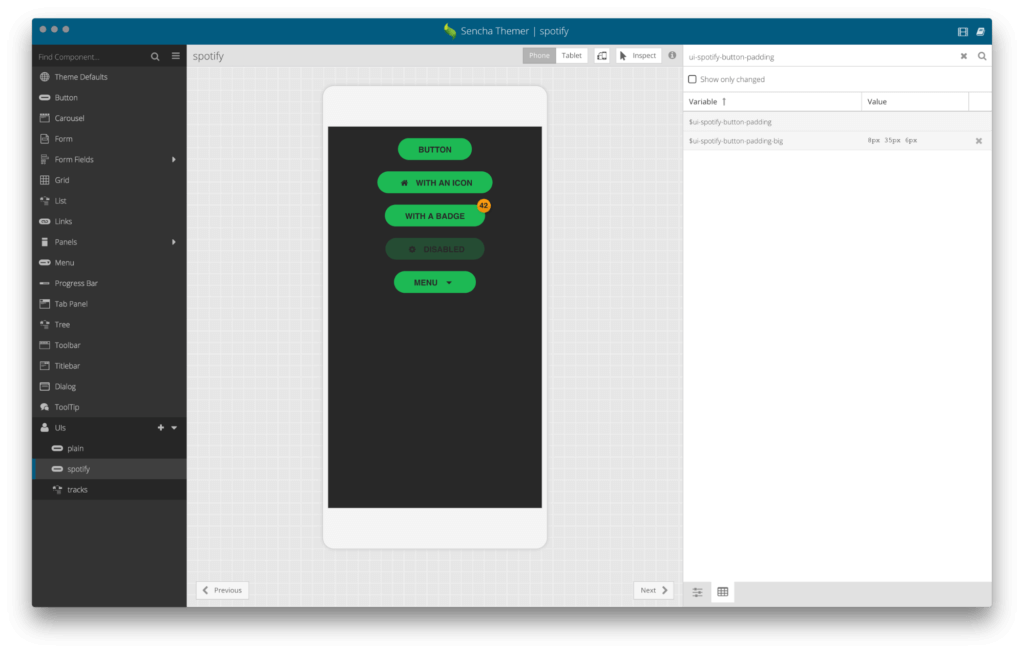Image resolution: width=1024 pixels, height=653 pixels.
Task: Click the info icon next to Inspect
Action: [x=672, y=56]
